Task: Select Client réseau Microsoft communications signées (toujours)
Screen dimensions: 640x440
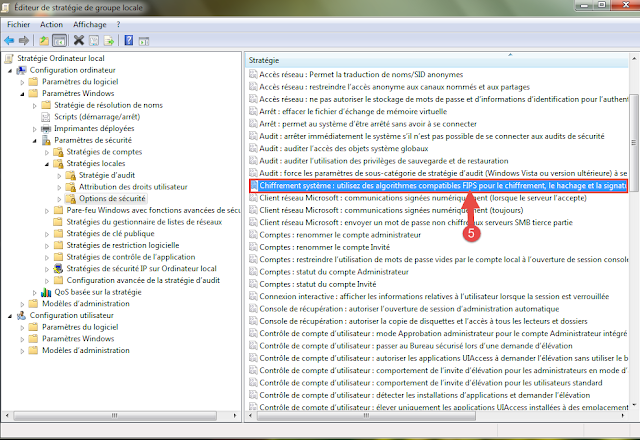Action: [391, 210]
